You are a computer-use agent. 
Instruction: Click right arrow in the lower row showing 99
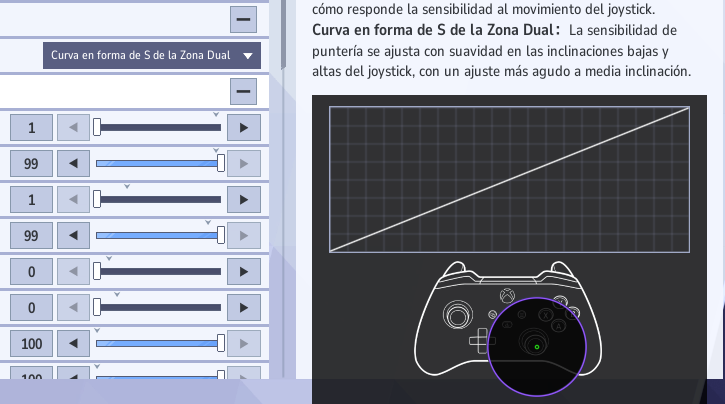pos(244,236)
